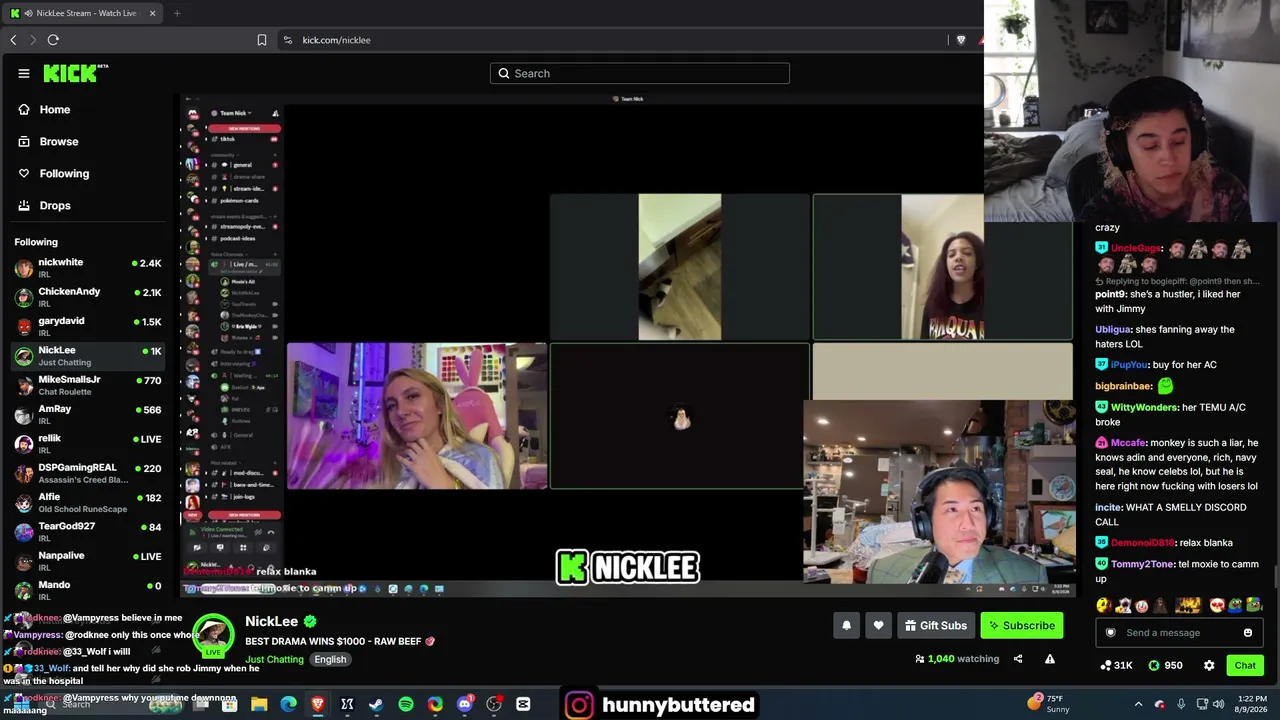Viewport: 1280px width, 720px height.
Task: Open Nanpalive's channel from Following list
Action: point(87,561)
